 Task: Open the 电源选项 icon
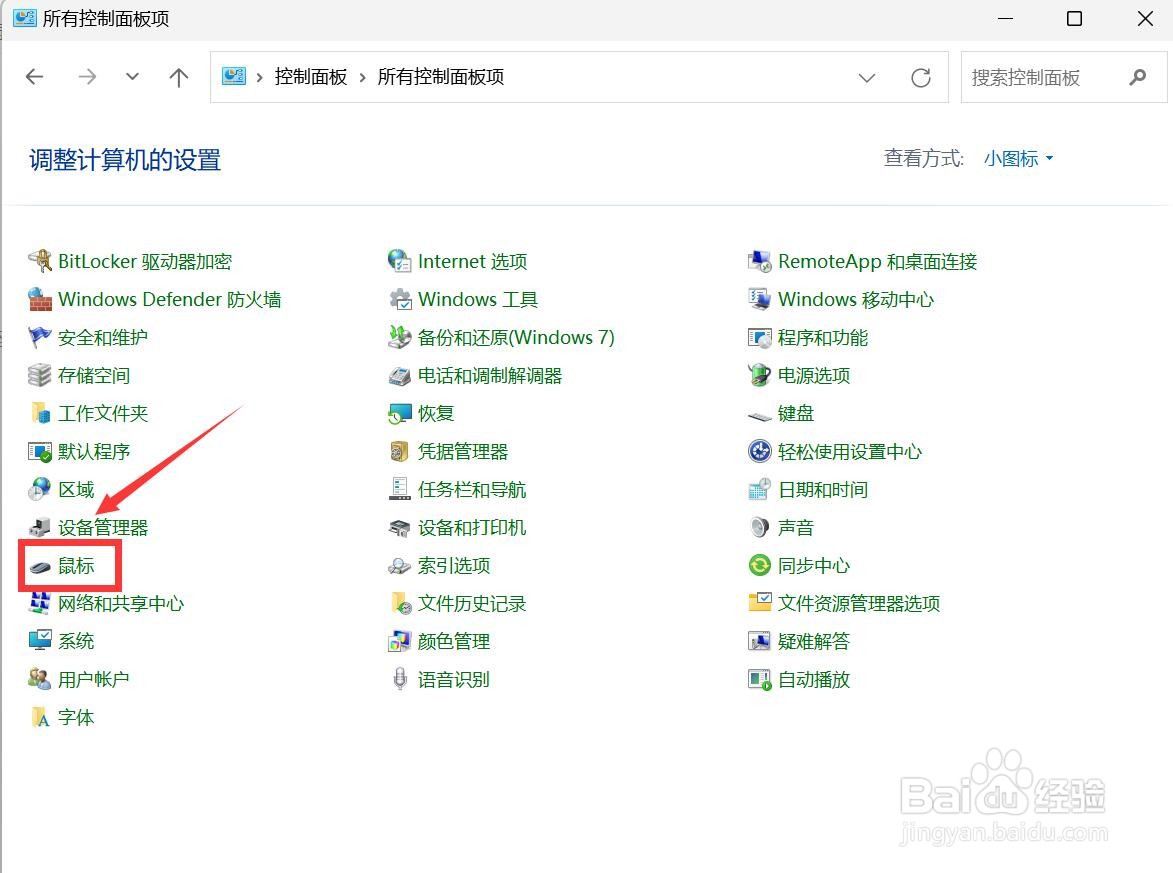tap(759, 376)
